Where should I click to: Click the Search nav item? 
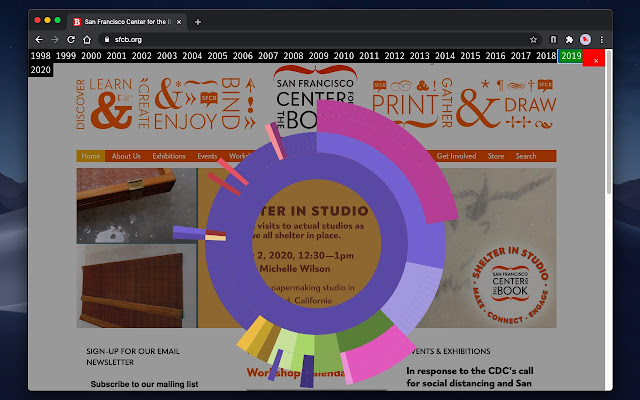[526, 156]
